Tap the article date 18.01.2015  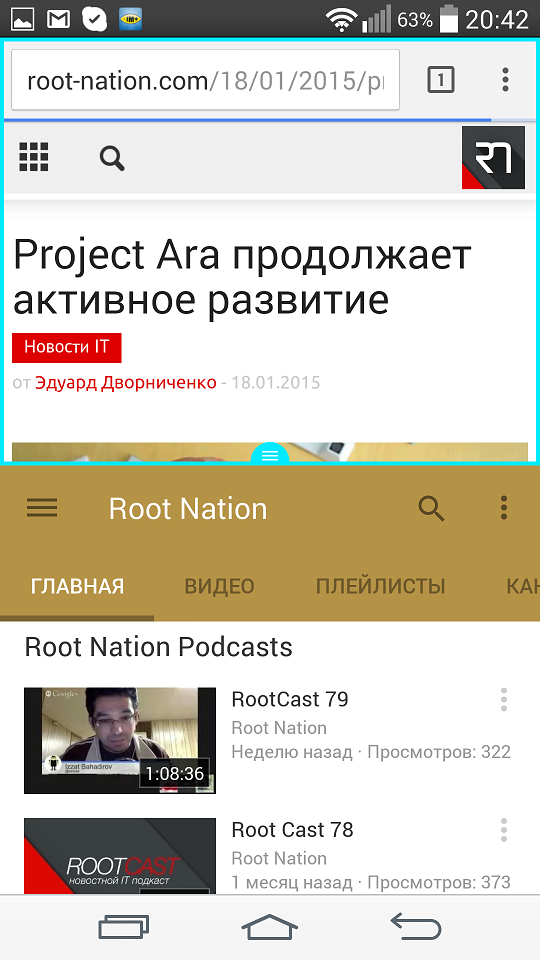coord(276,383)
